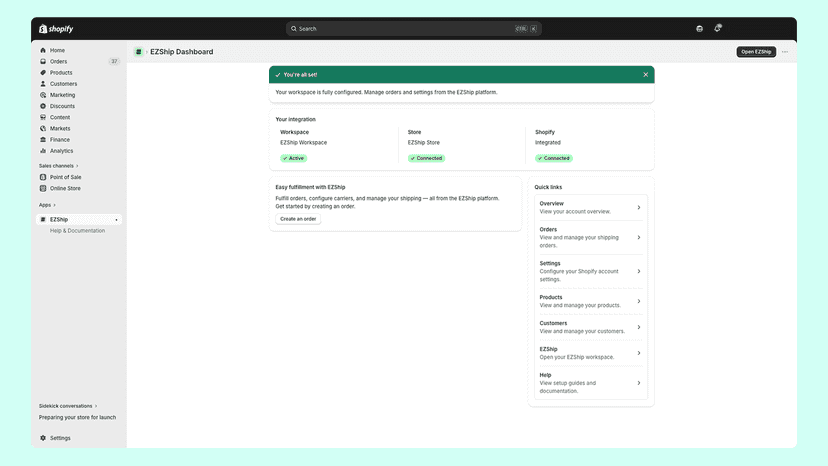Click the Products tag icon
Viewport: 828px width, 466px height.
(x=43, y=72)
